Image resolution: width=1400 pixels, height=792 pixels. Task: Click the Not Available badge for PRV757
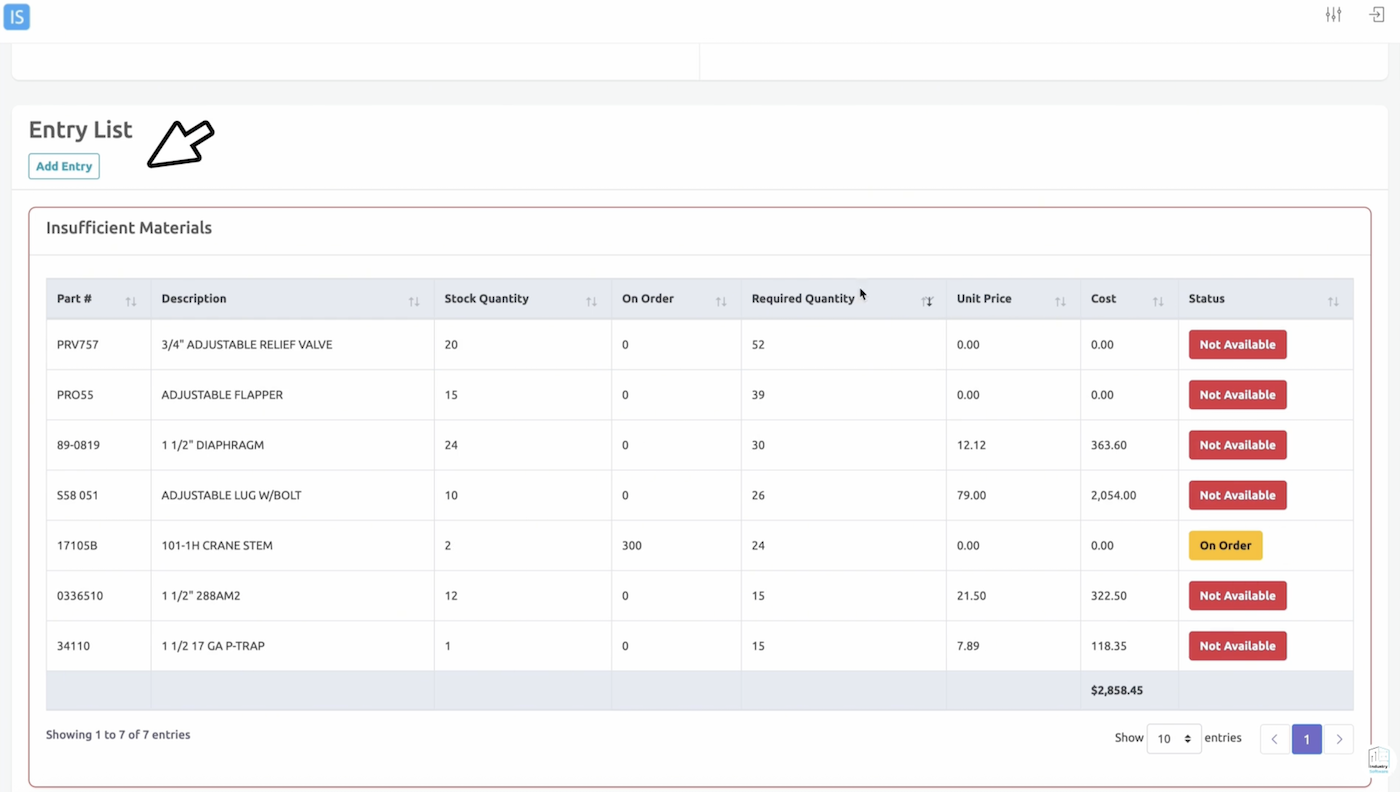(x=1237, y=344)
